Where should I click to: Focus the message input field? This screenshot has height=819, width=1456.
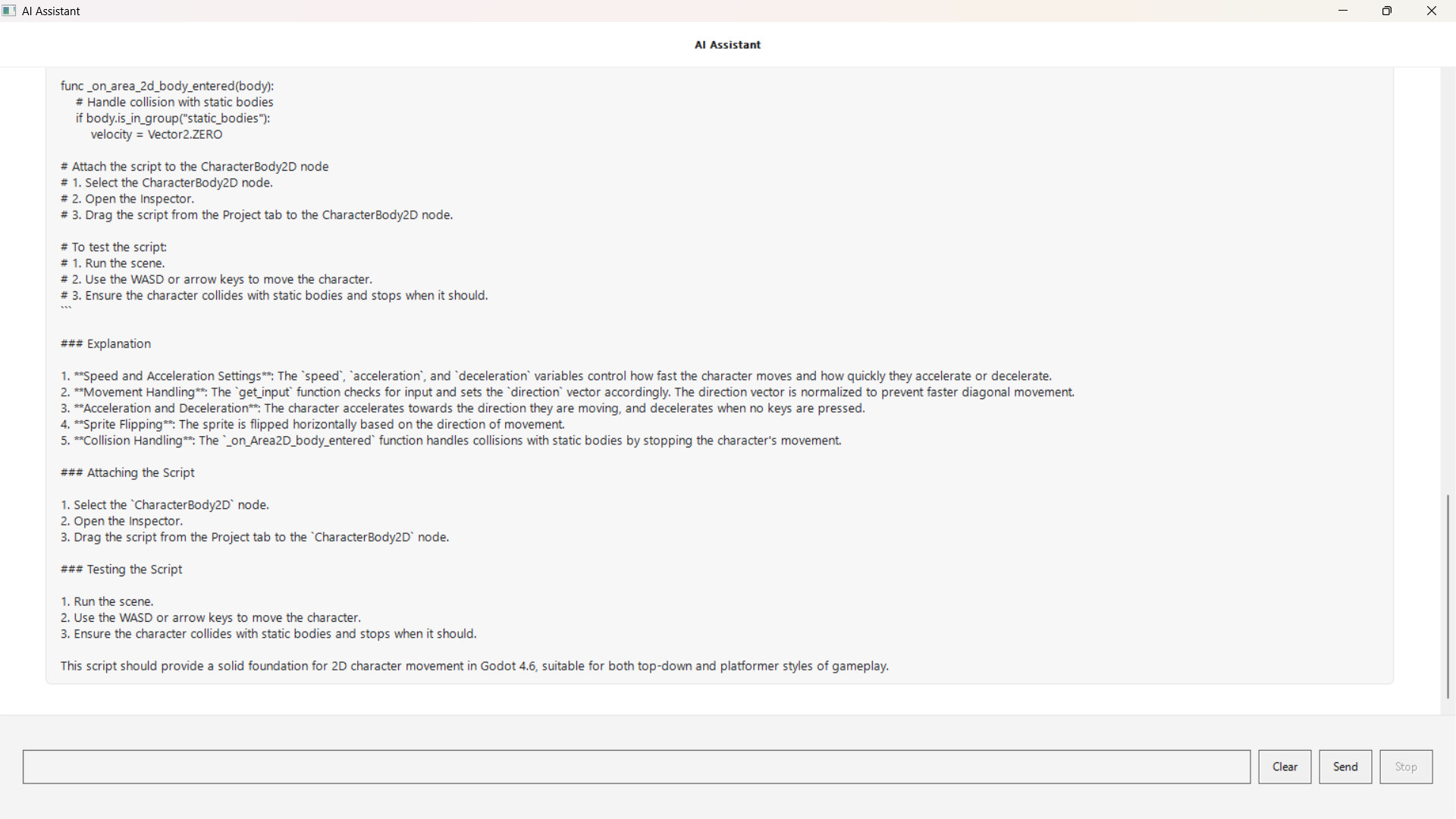(x=636, y=767)
